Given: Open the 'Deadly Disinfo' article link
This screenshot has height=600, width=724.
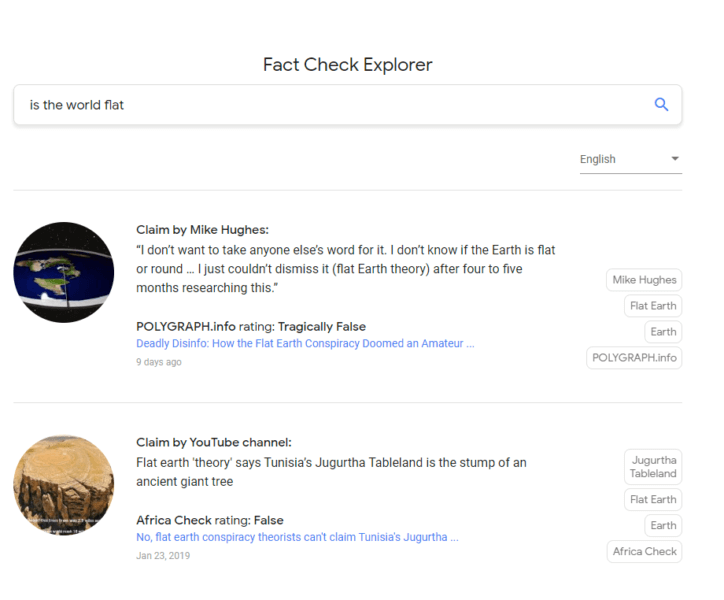Looking at the screenshot, I should pyautogui.click(x=305, y=343).
